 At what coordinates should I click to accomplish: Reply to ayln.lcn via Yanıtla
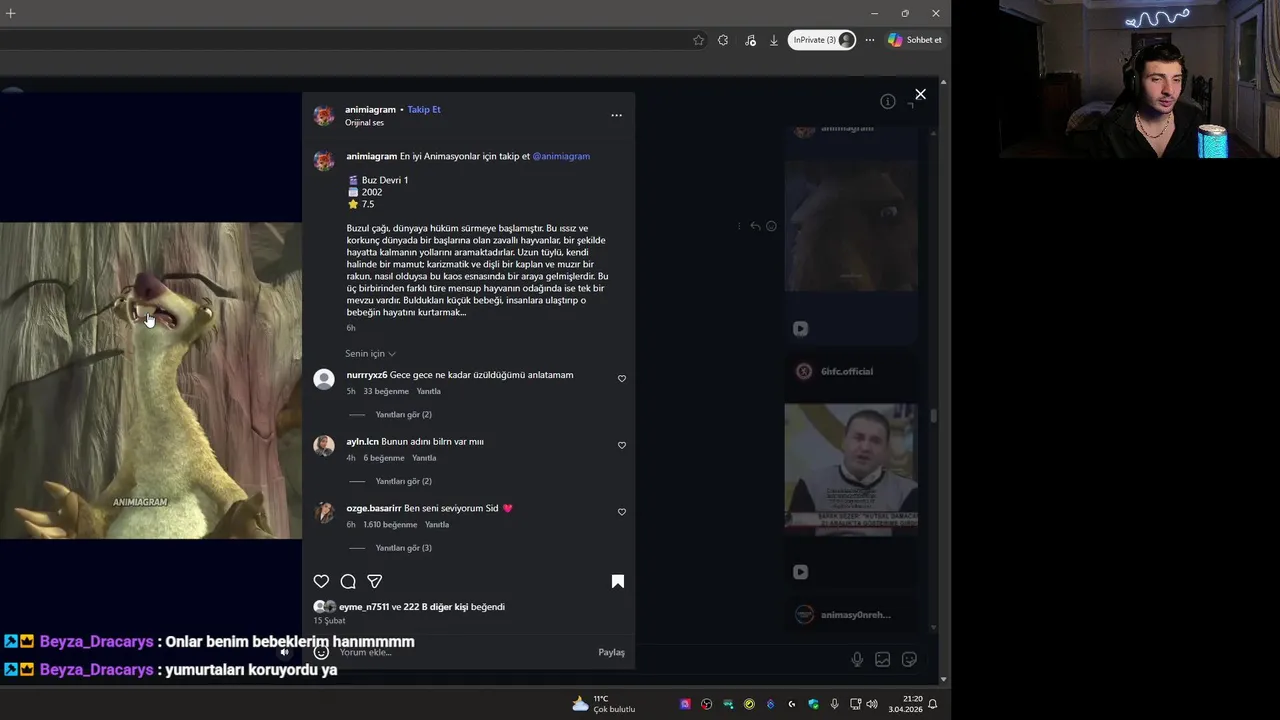[x=424, y=458]
